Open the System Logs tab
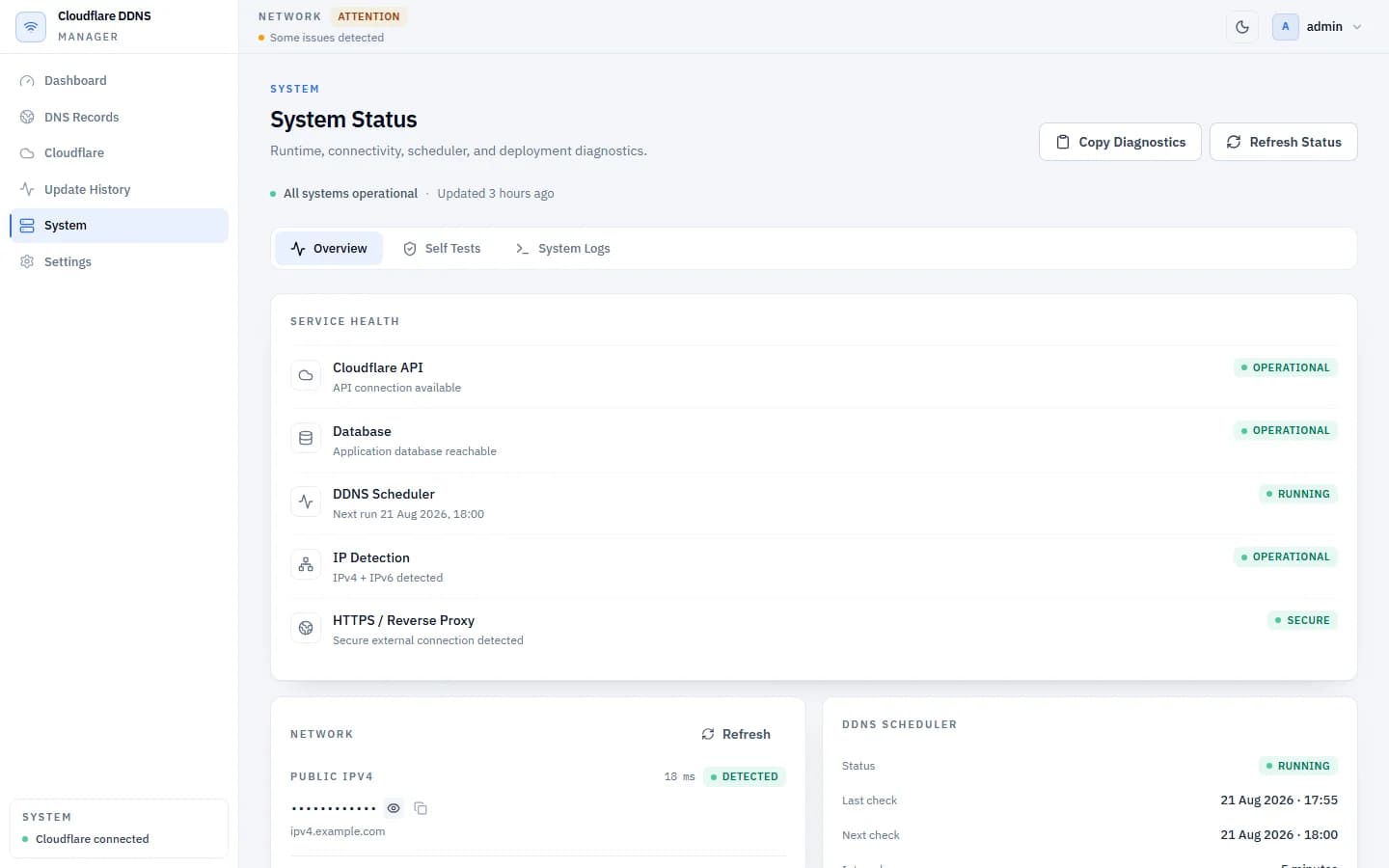1389x868 pixels. coord(563,249)
